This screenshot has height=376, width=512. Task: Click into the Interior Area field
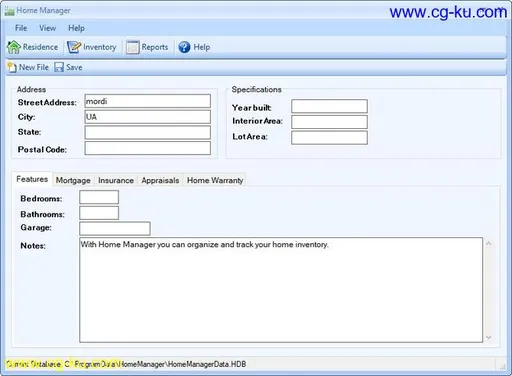(x=329, y=122)
